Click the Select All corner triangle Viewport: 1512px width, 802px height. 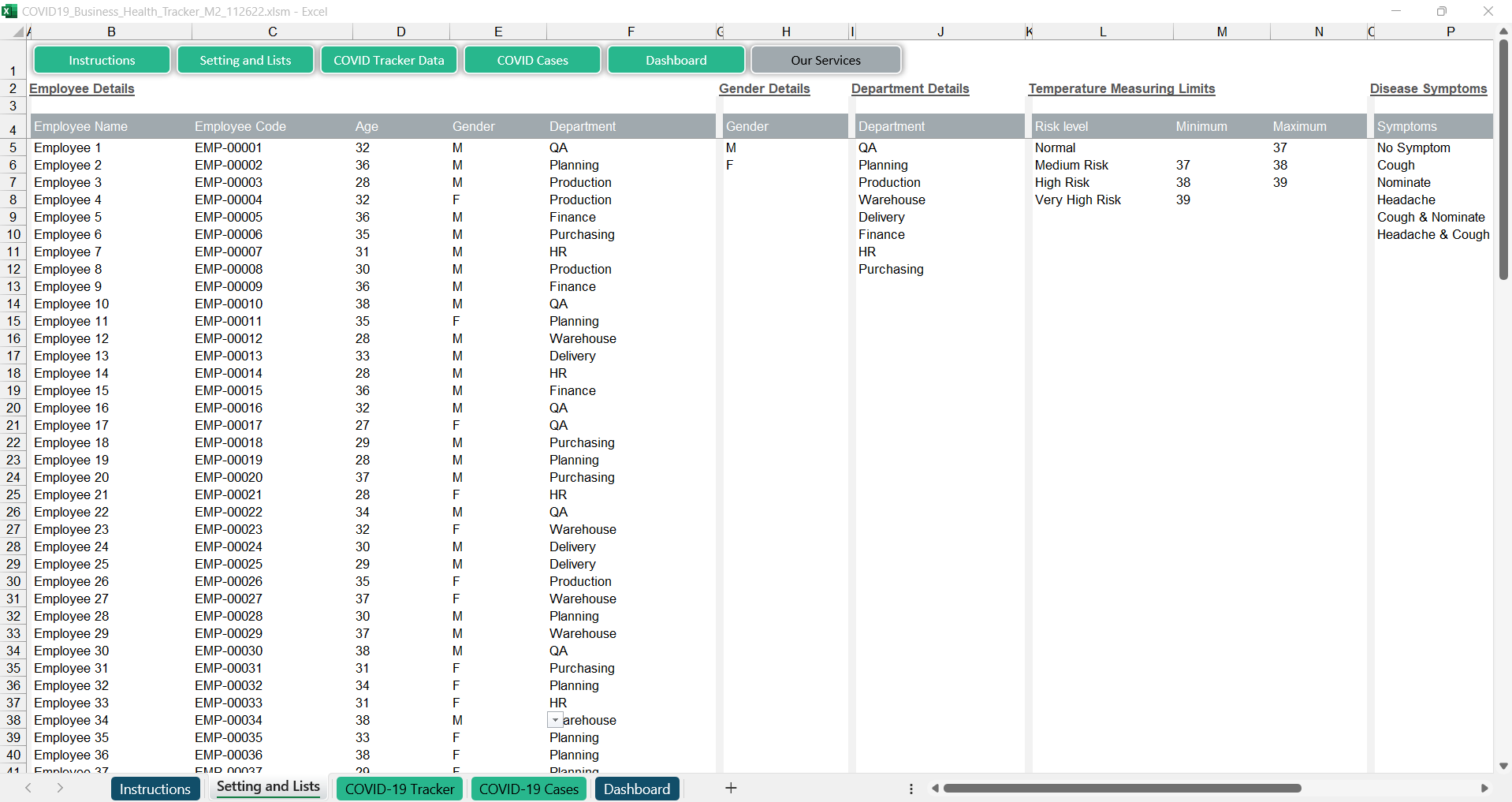click(17, 32)
